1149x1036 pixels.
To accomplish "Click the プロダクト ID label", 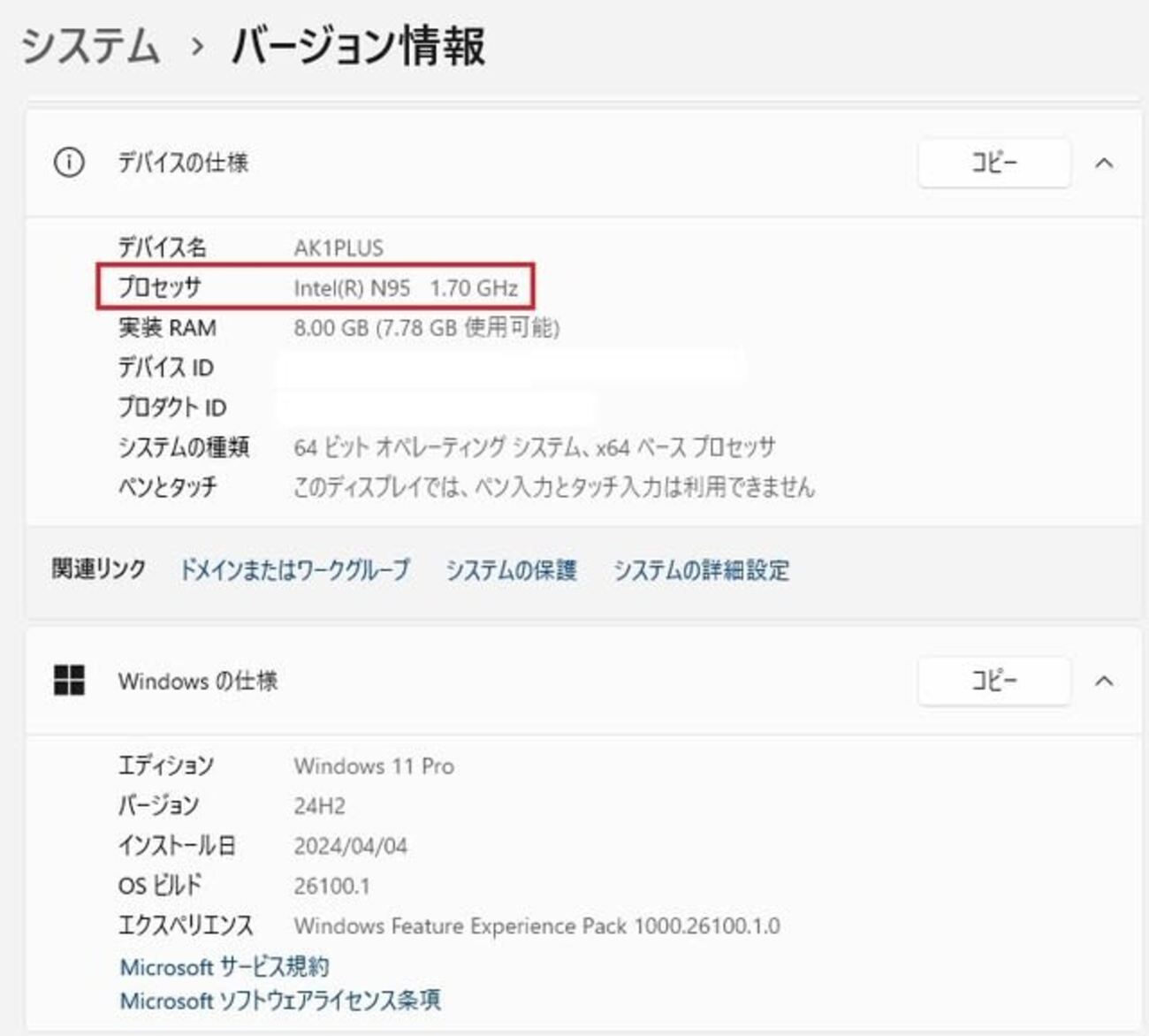I will coord(172,408).
